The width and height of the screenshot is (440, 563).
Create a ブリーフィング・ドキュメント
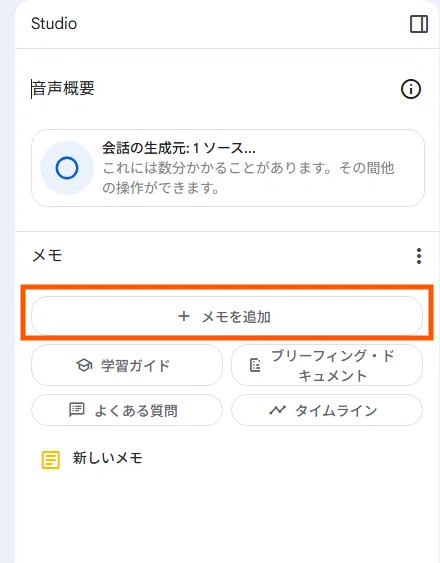pyautogui.click(x=327, y=365)
